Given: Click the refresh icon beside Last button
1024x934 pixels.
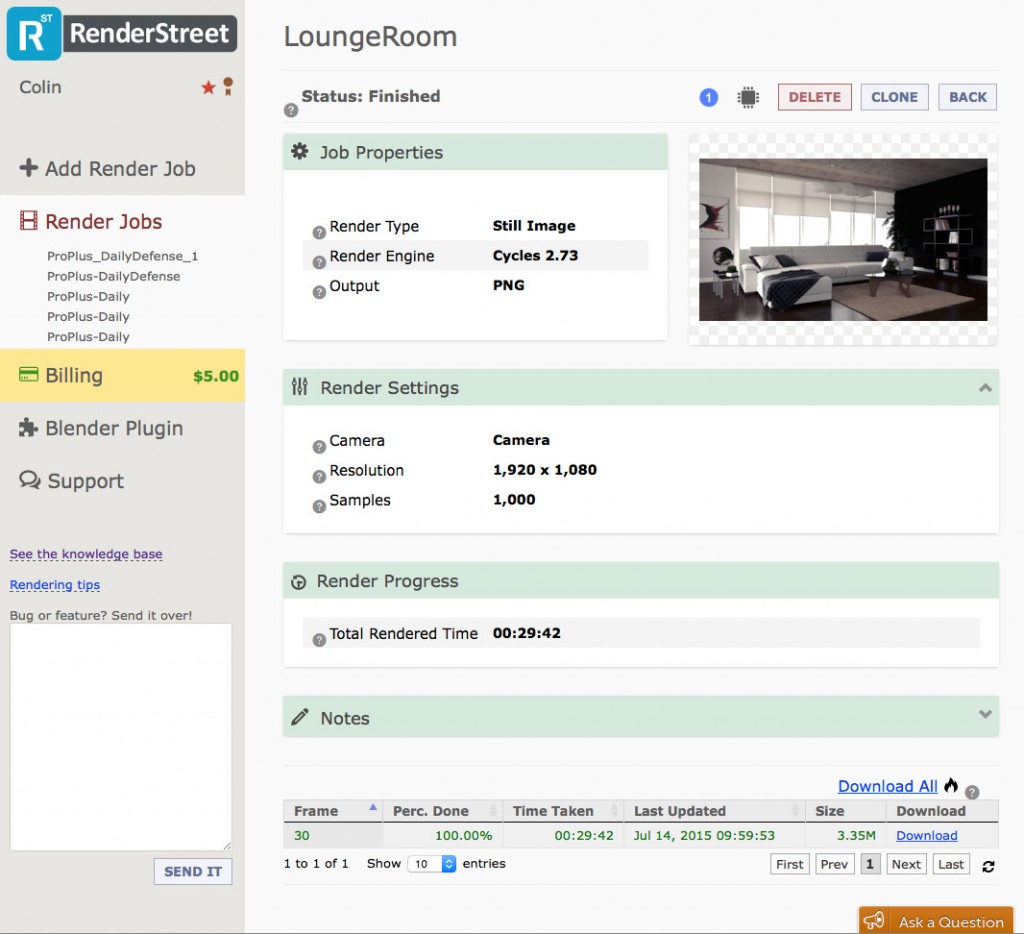Looking at the screenshot, I should point(988,866).
